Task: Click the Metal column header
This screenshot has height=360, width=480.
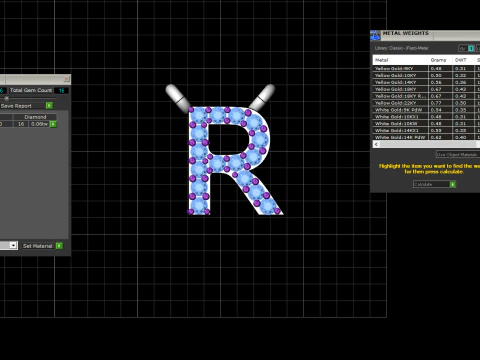Action: tap(400, 60)
